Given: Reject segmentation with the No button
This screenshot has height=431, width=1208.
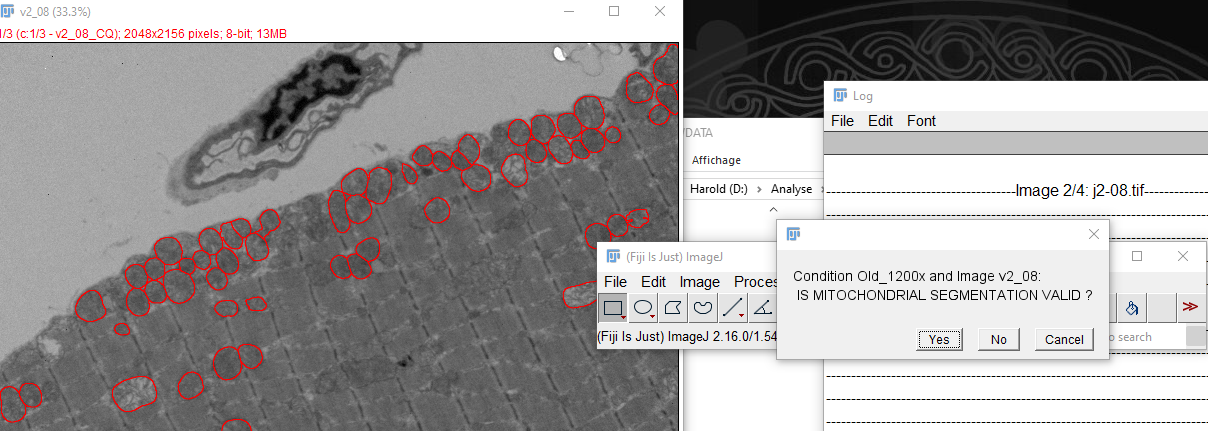Looking at the screenshot, I should pyautogui.click(x=998, y=339).
